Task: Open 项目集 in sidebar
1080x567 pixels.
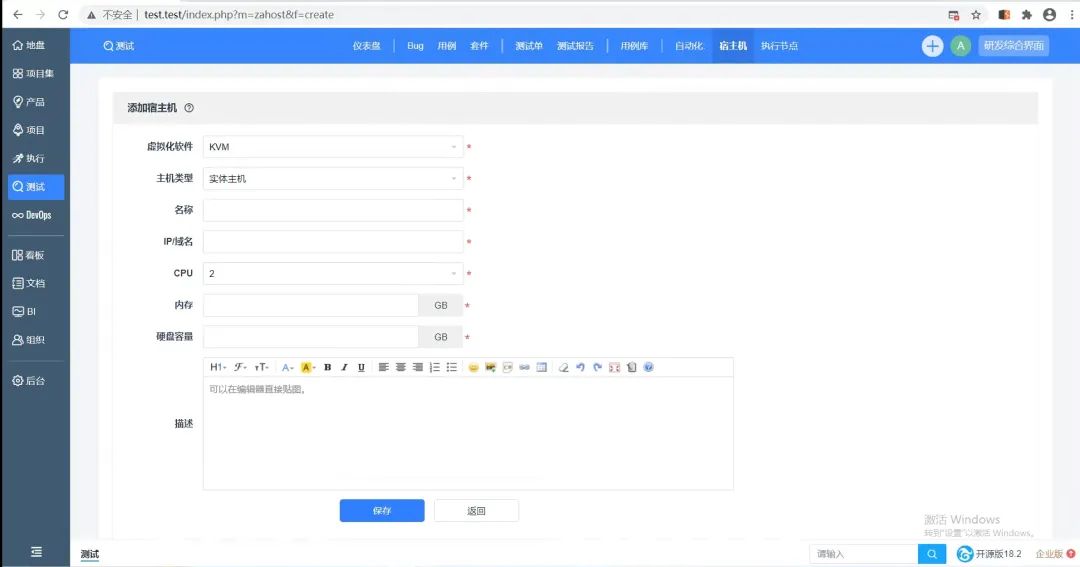Action: tap(33, 73)
